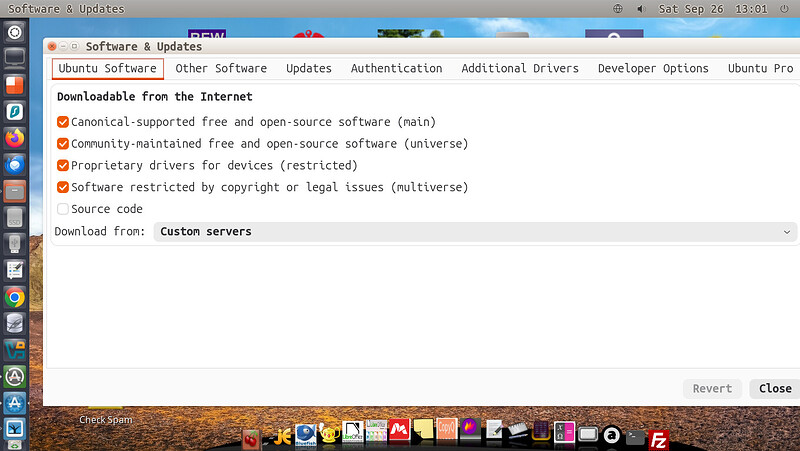800x451 pixels.
Task: Open Google Chrome in the dock
Action: click(x=15, y=297)
